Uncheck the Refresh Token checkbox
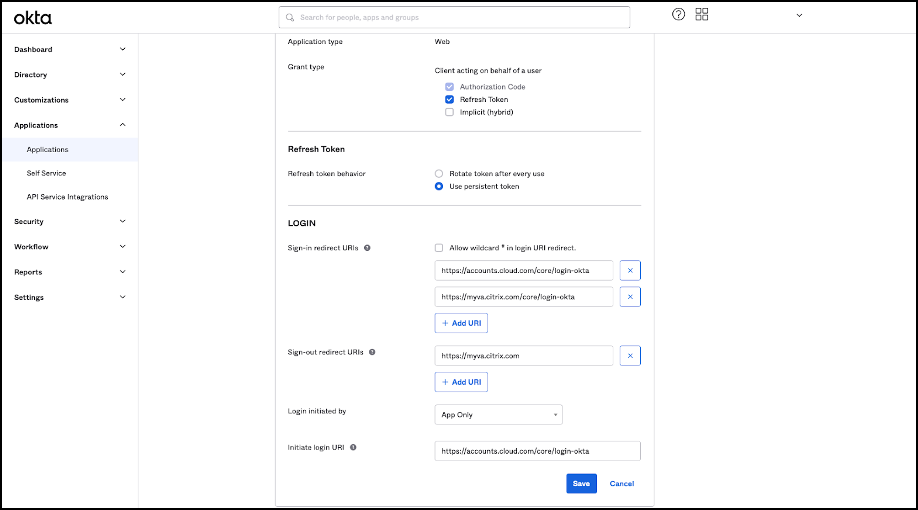The image size is (918, 510). [x=450, y=99]
